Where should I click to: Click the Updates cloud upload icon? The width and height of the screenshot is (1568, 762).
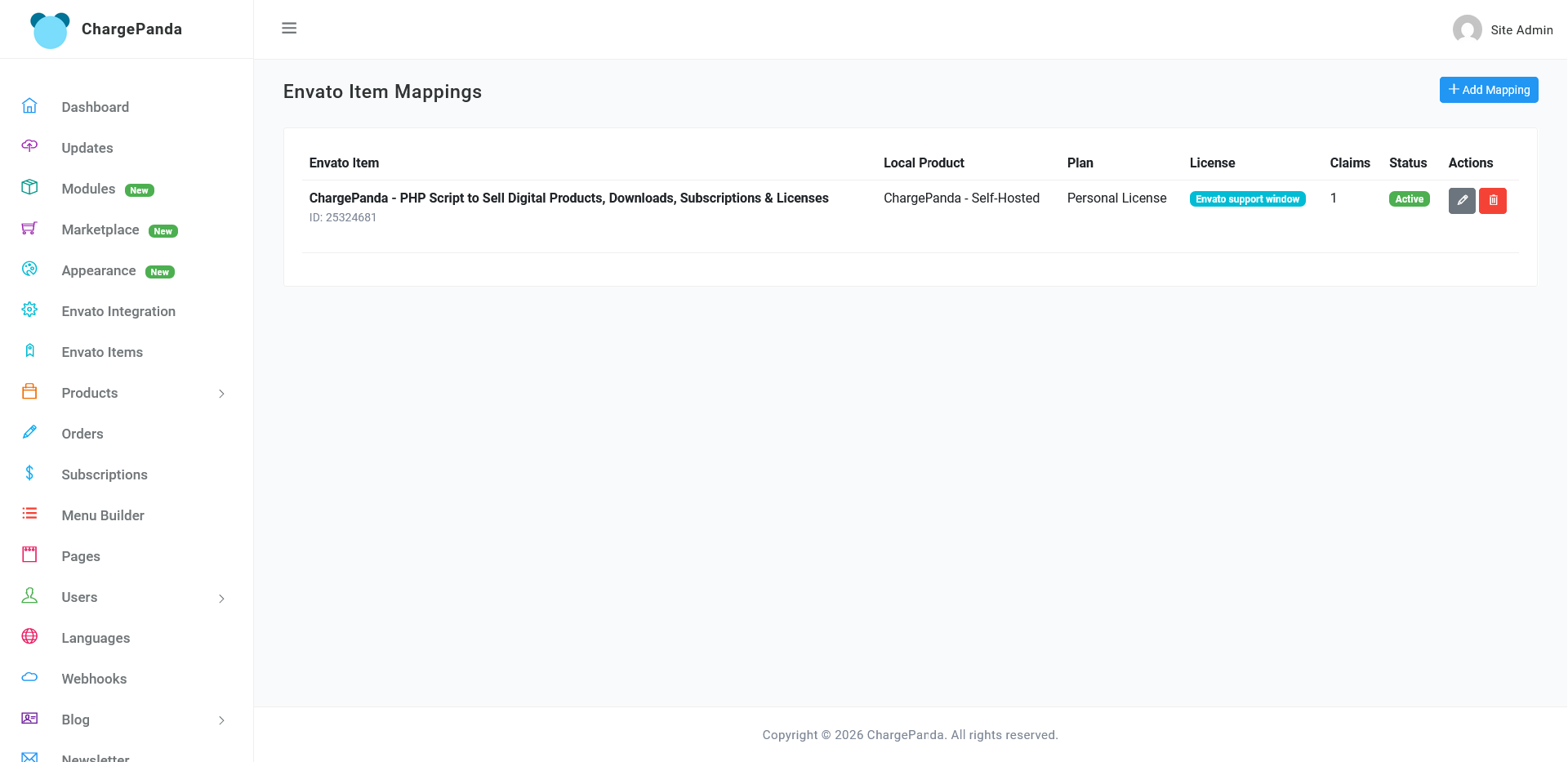pyautogui.click(x=29, y=146)
